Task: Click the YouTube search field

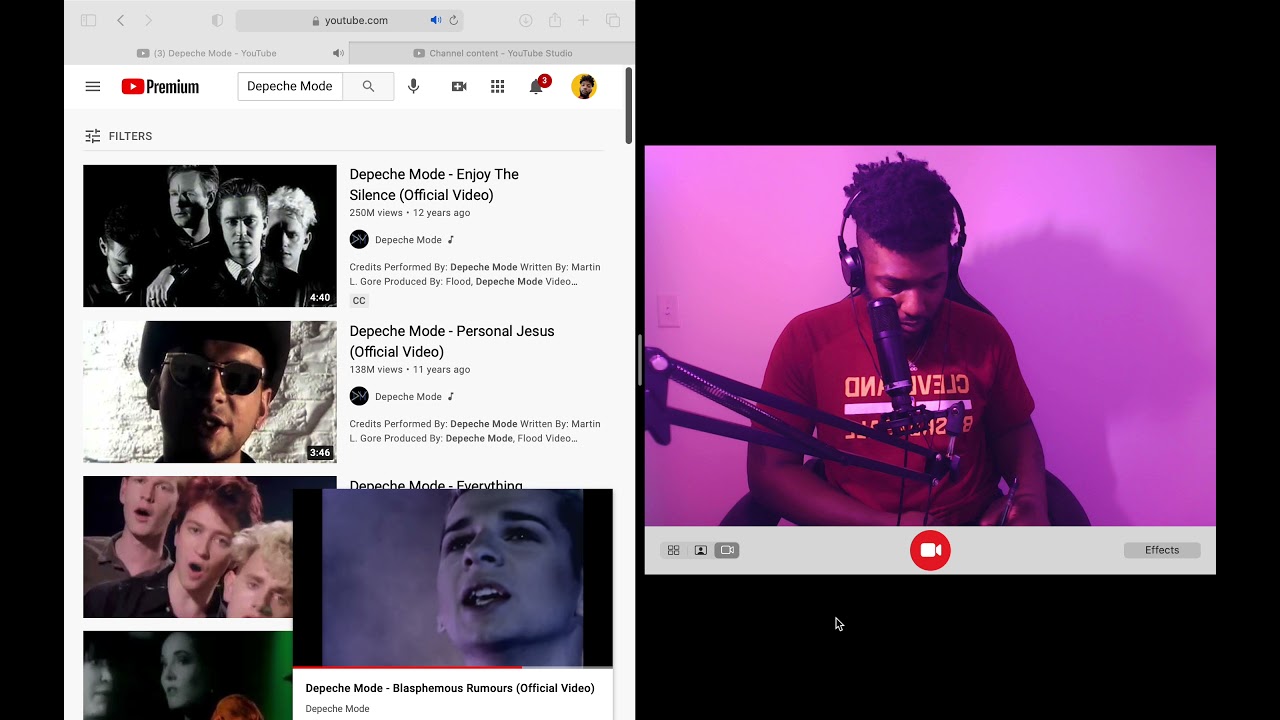Action: (x=290, y=87)
